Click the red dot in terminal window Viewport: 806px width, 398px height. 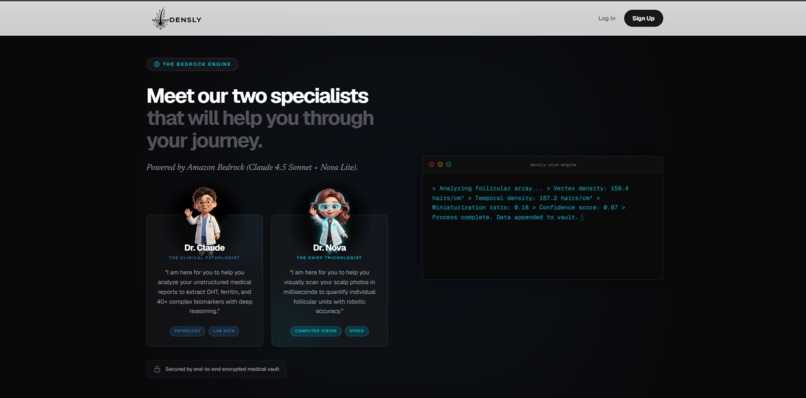point(431,165)
